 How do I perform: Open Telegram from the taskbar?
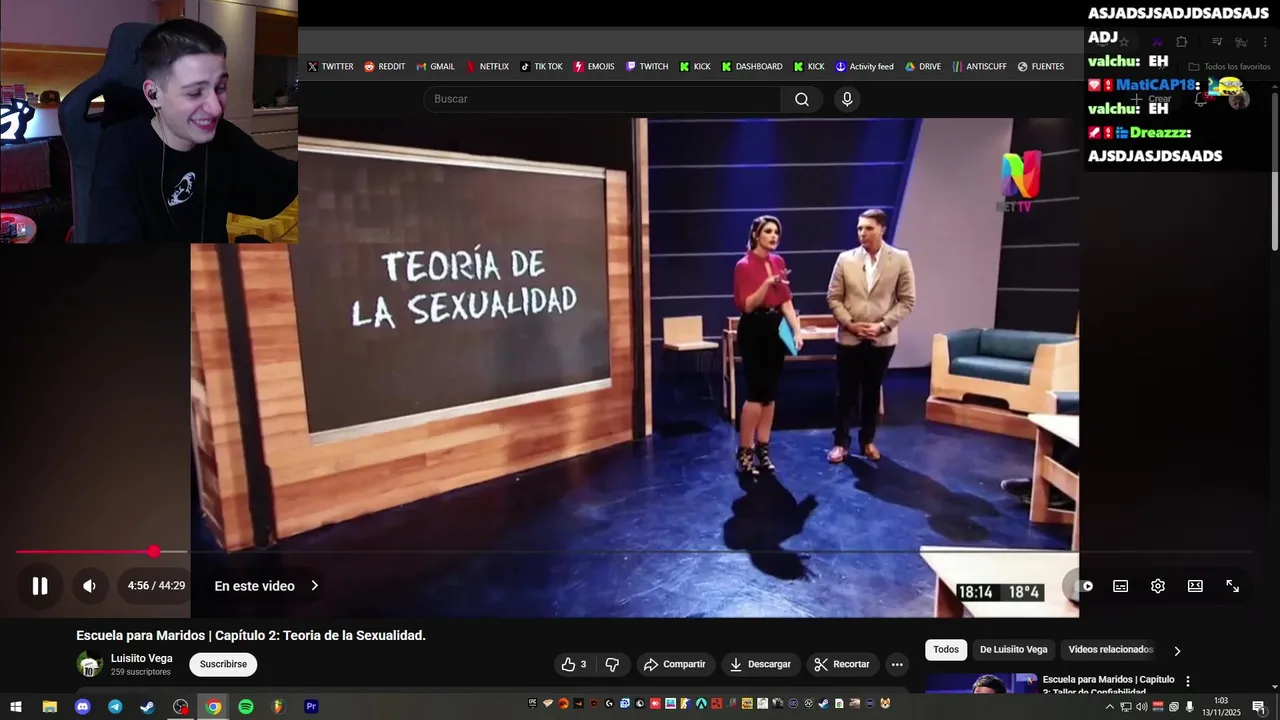point(115,707)
